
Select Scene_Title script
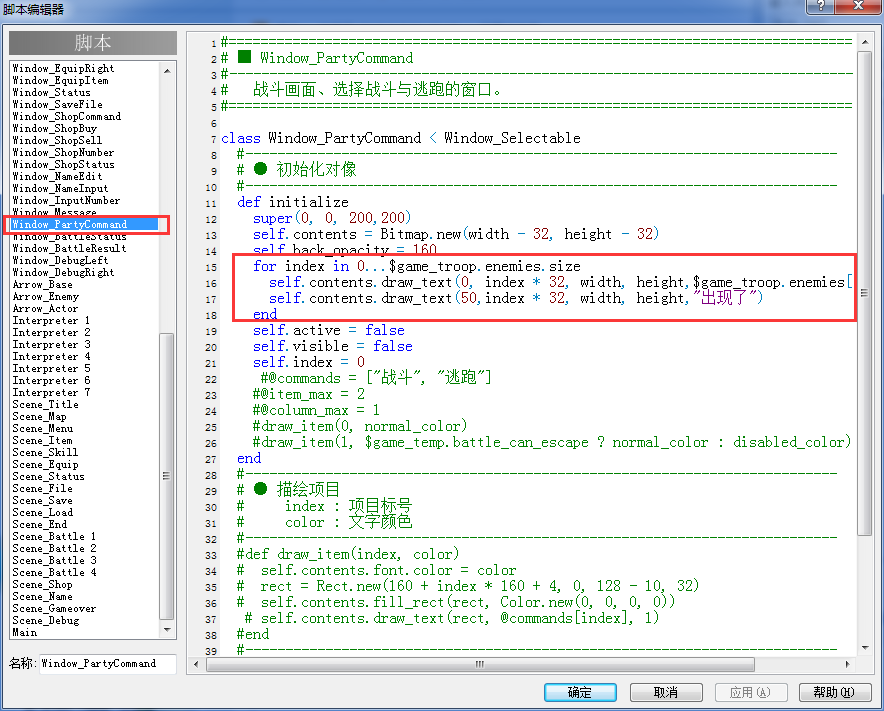tap(46, 404)
